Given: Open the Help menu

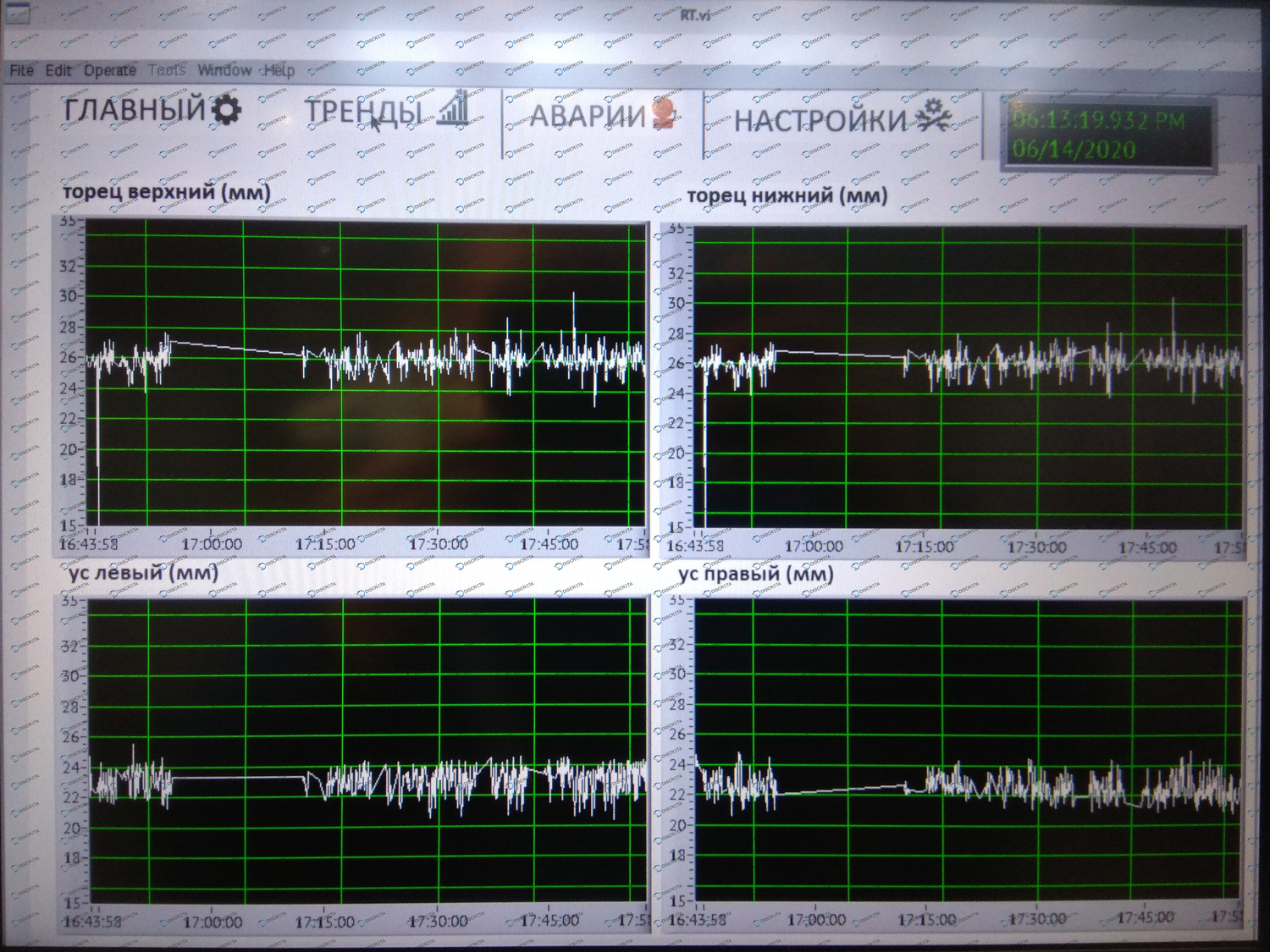Looking at the screenshot, I should [x=279, y=70].
